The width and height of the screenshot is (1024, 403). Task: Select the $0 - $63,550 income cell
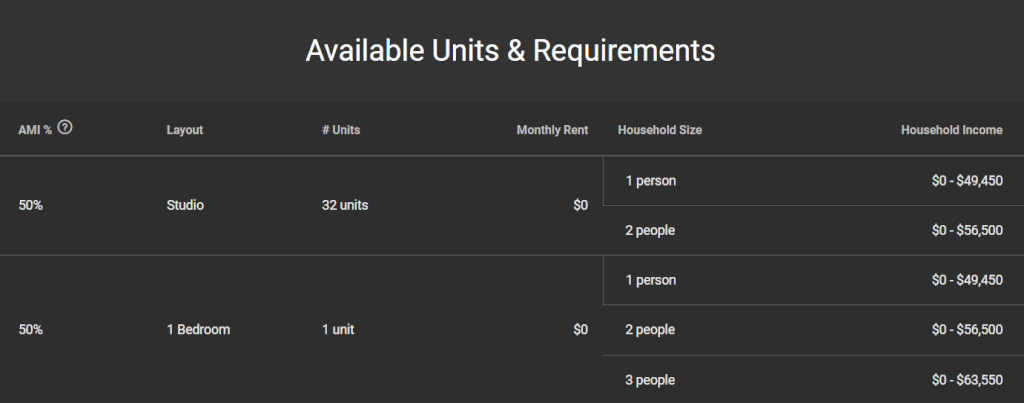coord(967,380)
